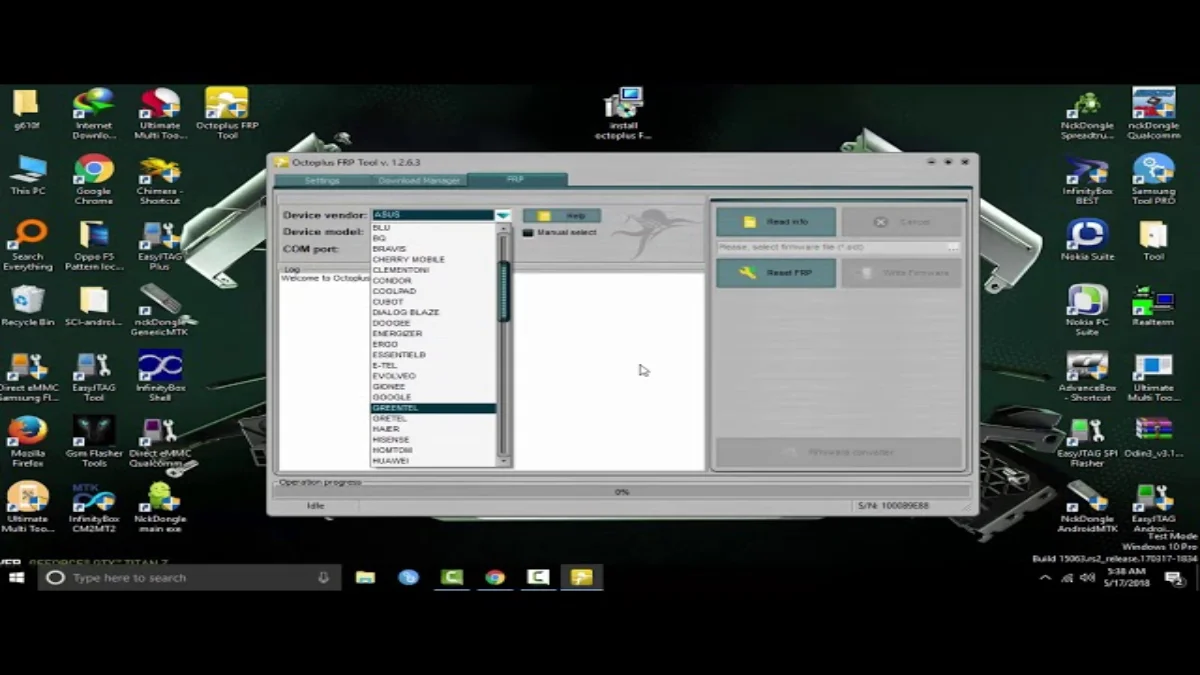
Task: Click the Cancel button
Action: pyautogui.click(x=902, y=222)
